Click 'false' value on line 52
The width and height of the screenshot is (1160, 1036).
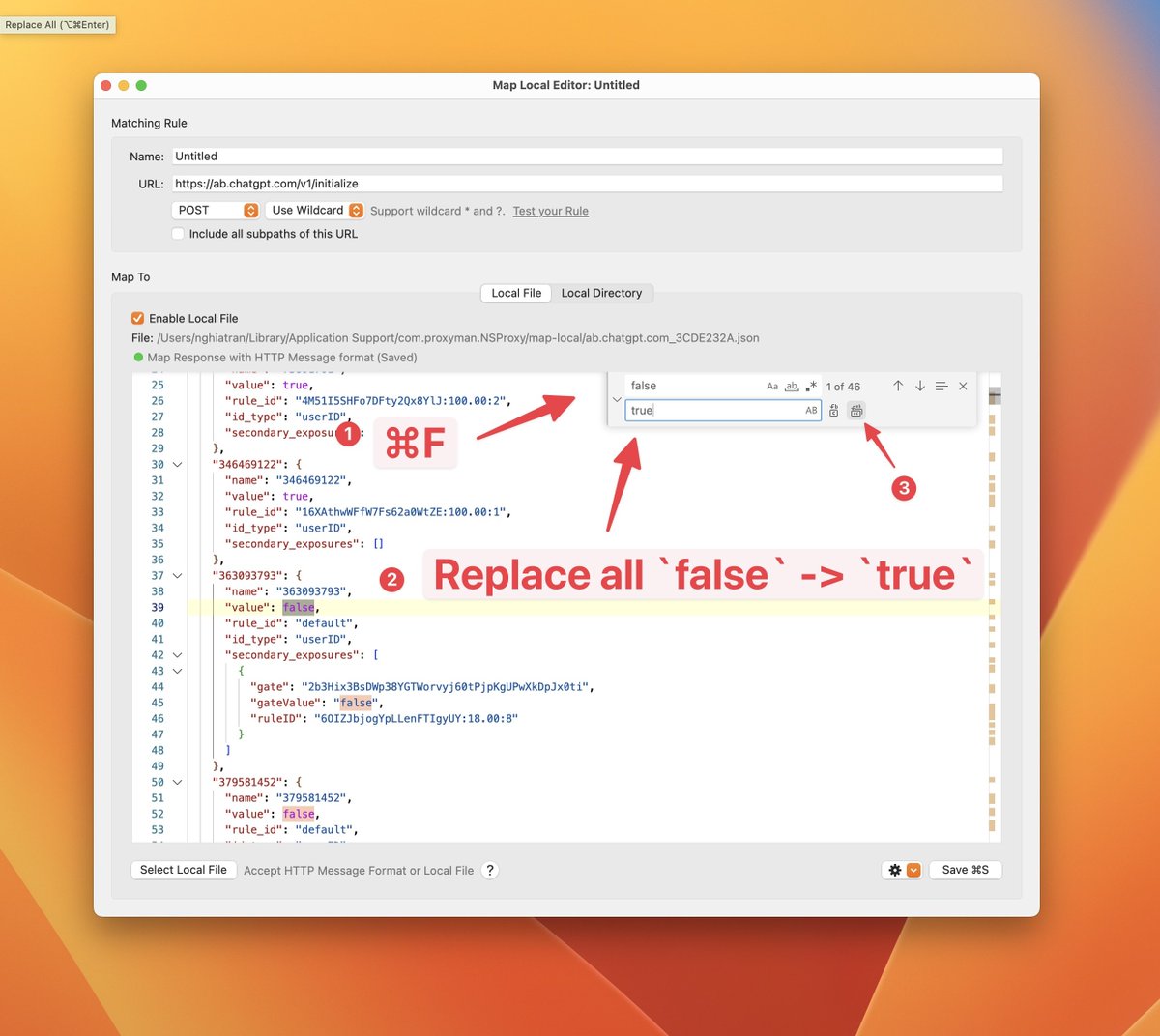click(299, 814)
